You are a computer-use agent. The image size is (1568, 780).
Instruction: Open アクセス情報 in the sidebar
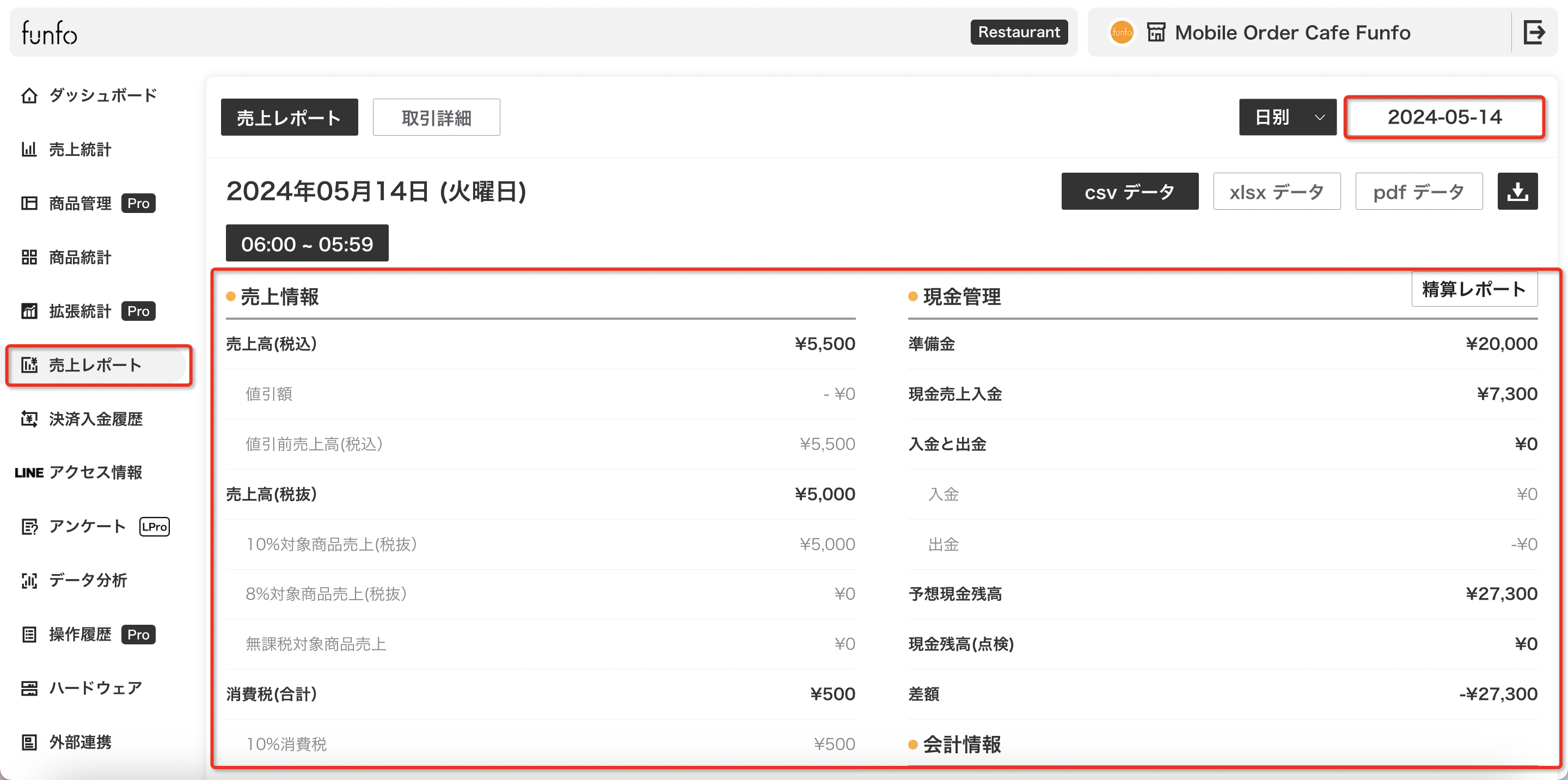click(x=96, y=472)
